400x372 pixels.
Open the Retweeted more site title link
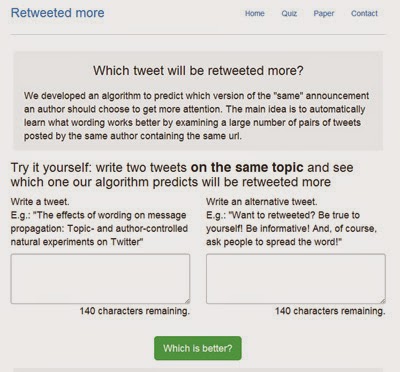[x=58, y=13]
